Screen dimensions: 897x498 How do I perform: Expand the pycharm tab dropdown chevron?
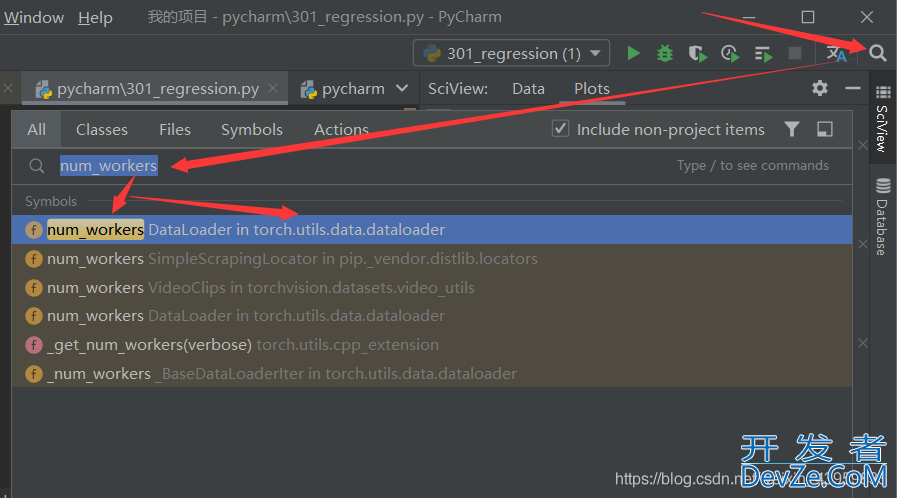(x=402, y=88)
